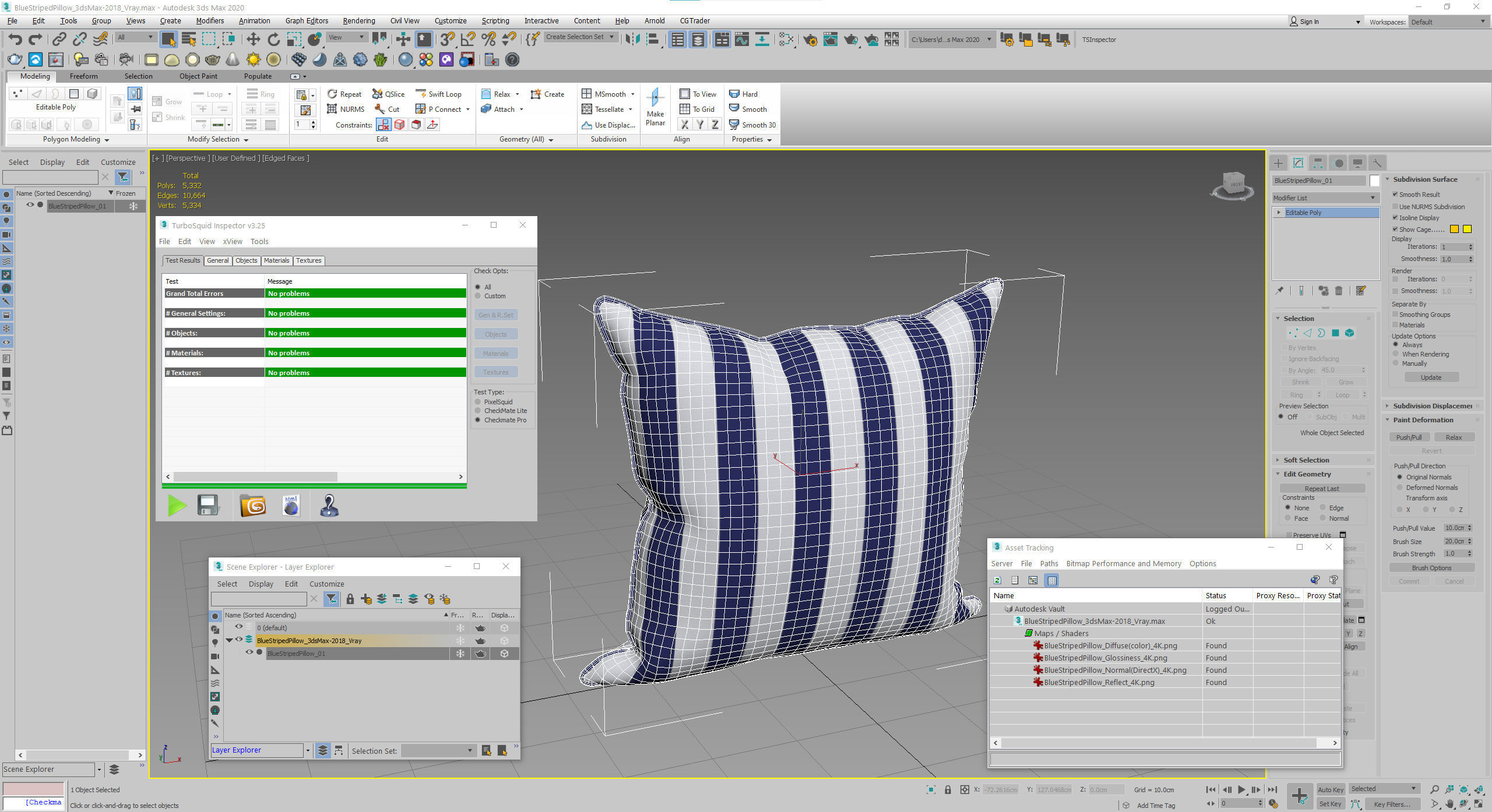Click the first yellow cage color swatch
Image resolution: width=1492 pixels, height=812 pixels.
coord(1454,229)
